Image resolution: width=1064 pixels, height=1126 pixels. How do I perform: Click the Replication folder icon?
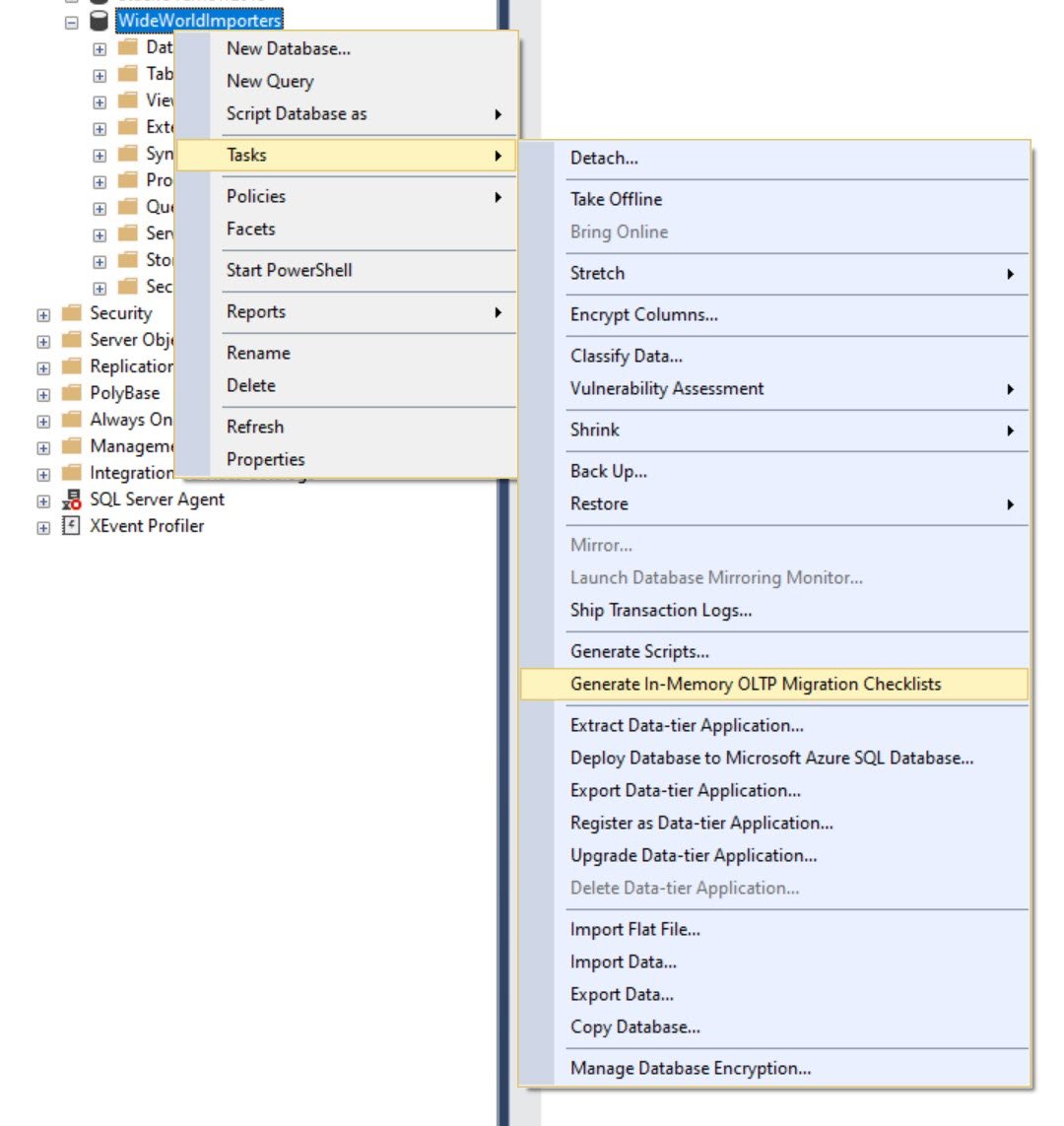pos(71,366)
